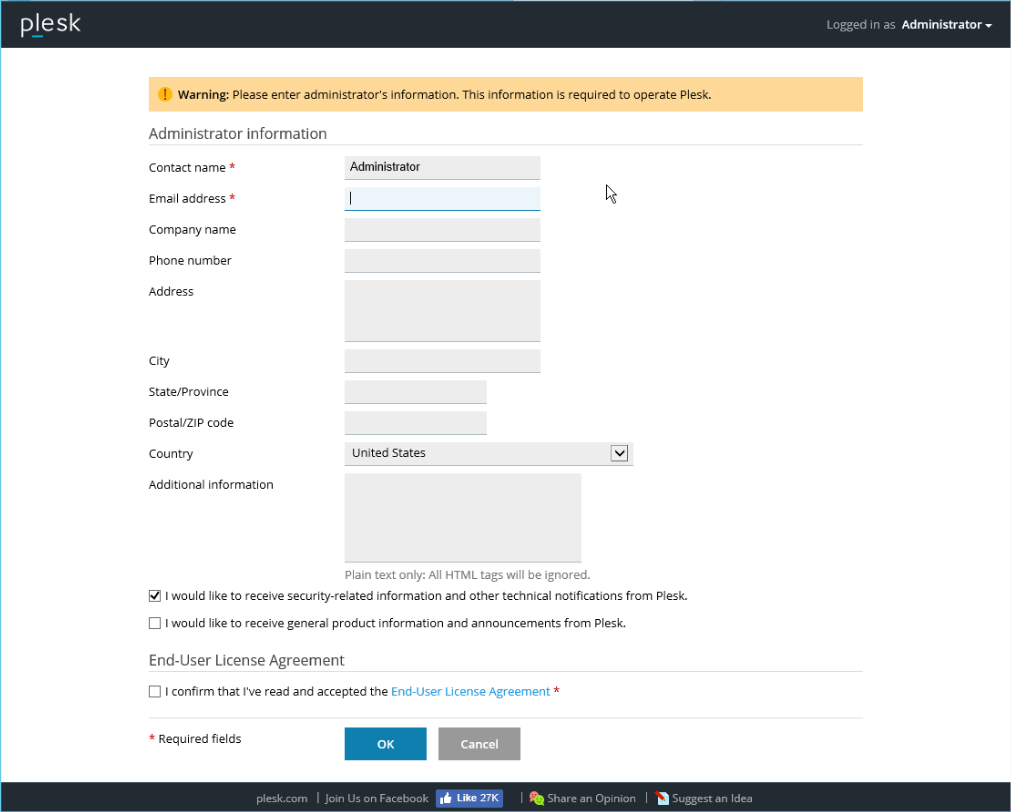Click into the Email address field
The image size is (1011, 812).
pos(442,199)
